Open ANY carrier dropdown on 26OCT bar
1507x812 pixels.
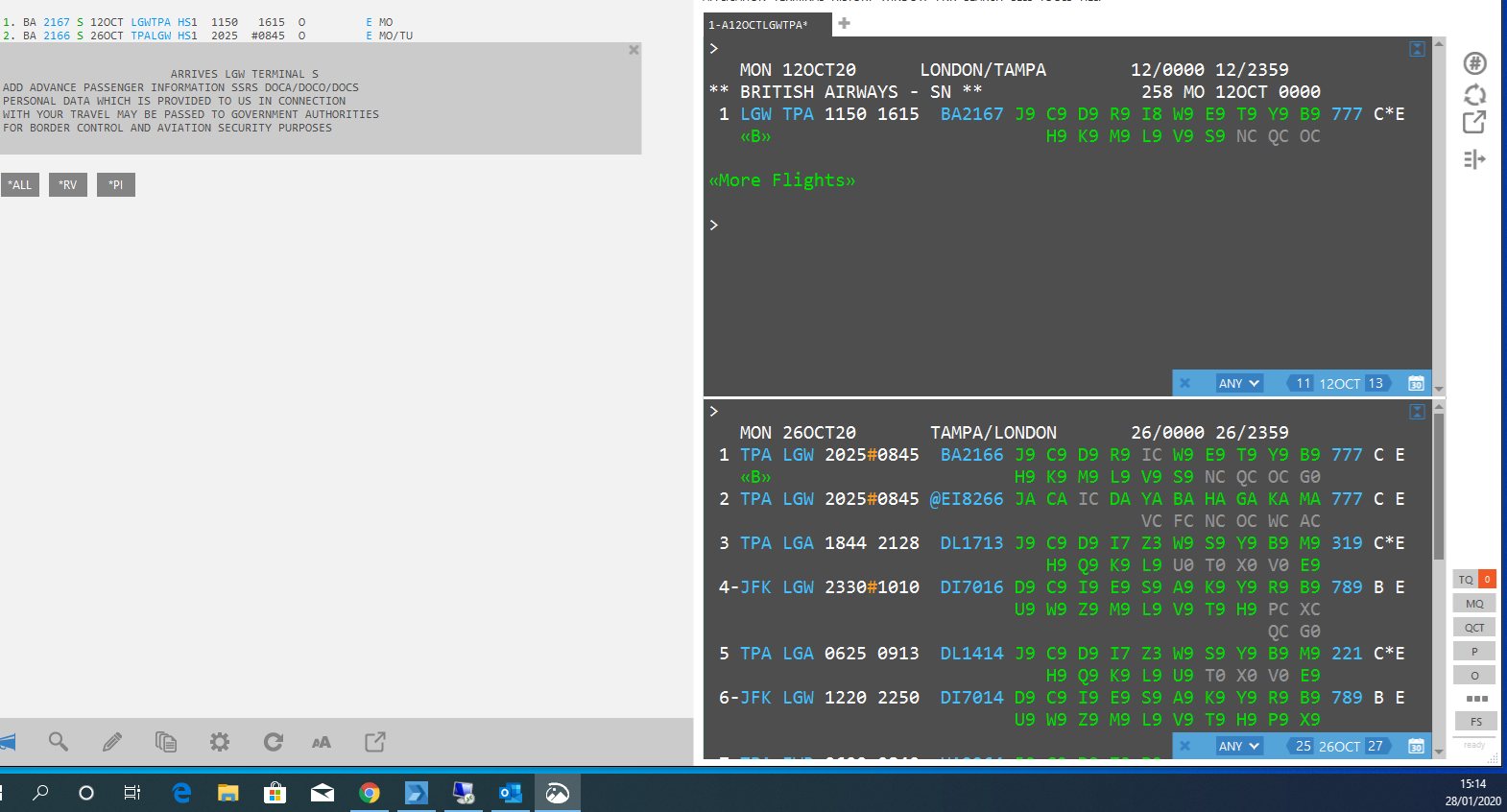tap(1239, 746)
